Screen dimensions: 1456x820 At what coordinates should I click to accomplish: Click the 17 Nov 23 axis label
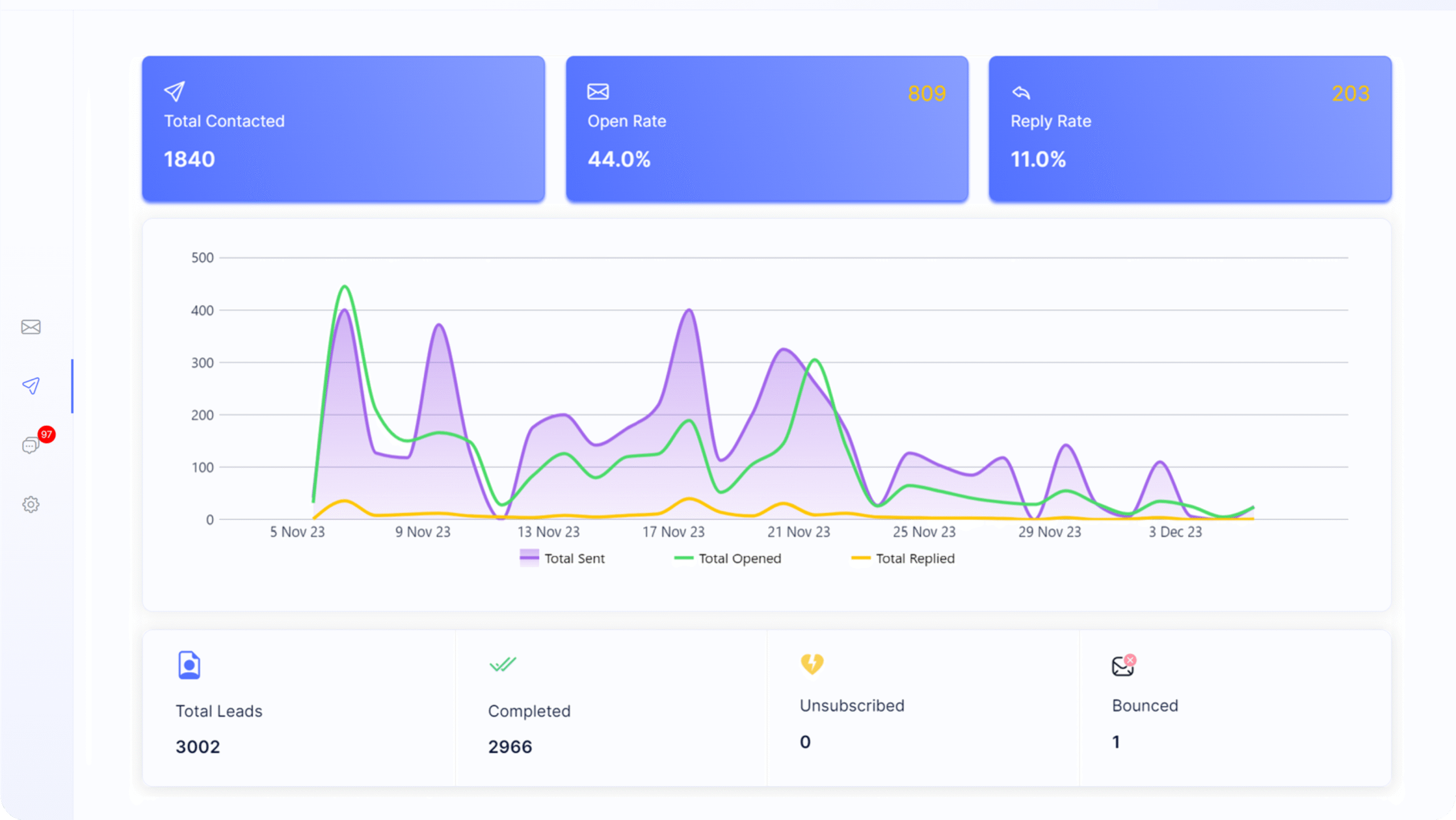click(x=673, y=532)
